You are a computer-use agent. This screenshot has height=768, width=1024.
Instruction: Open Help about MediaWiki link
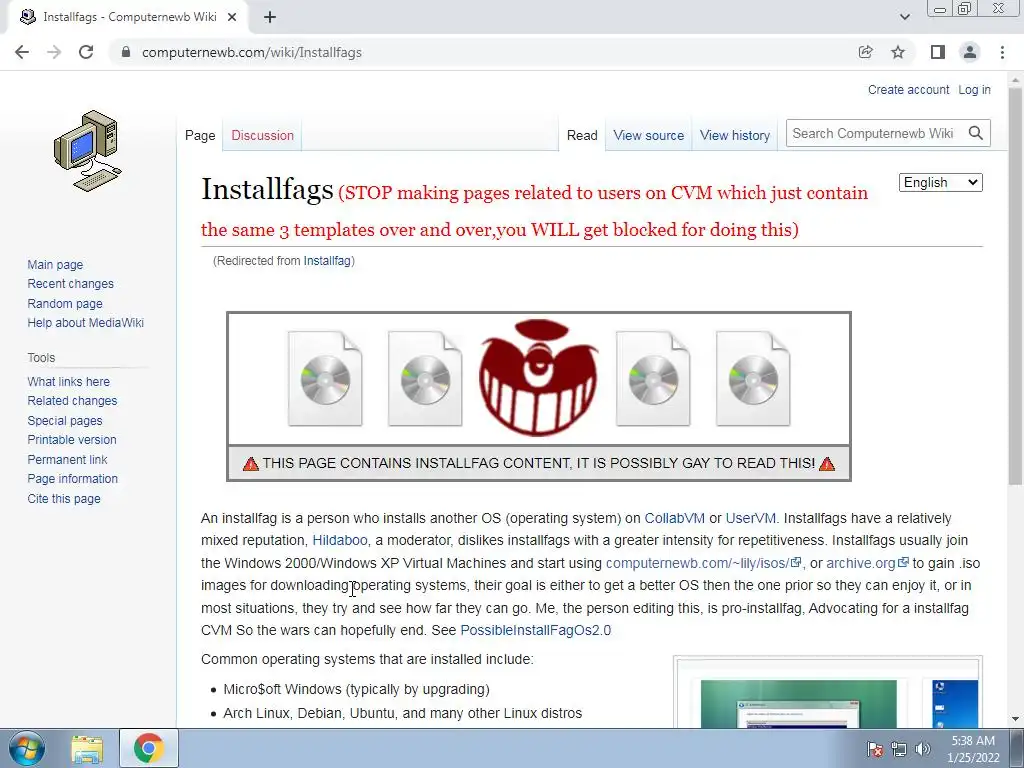86,323
